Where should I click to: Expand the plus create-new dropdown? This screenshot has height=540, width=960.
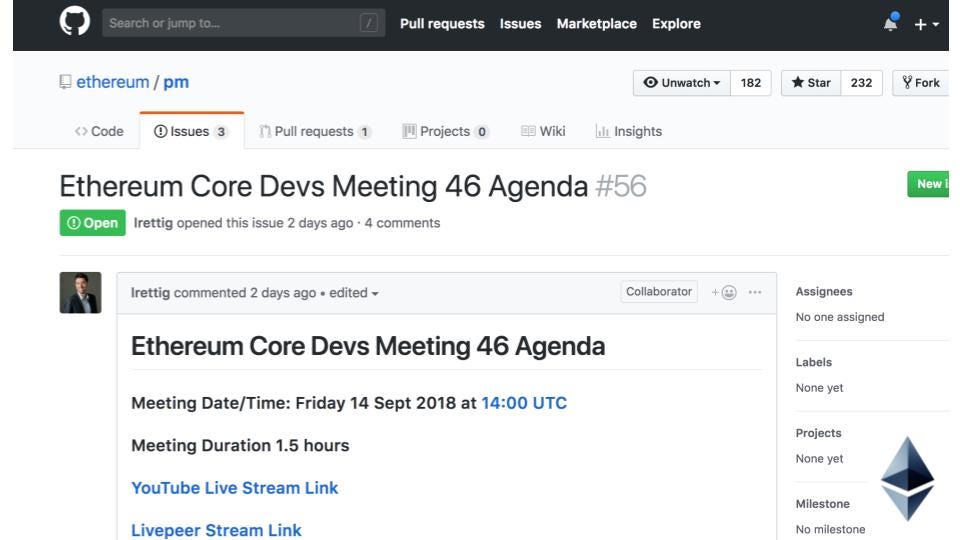coord(926,24)
